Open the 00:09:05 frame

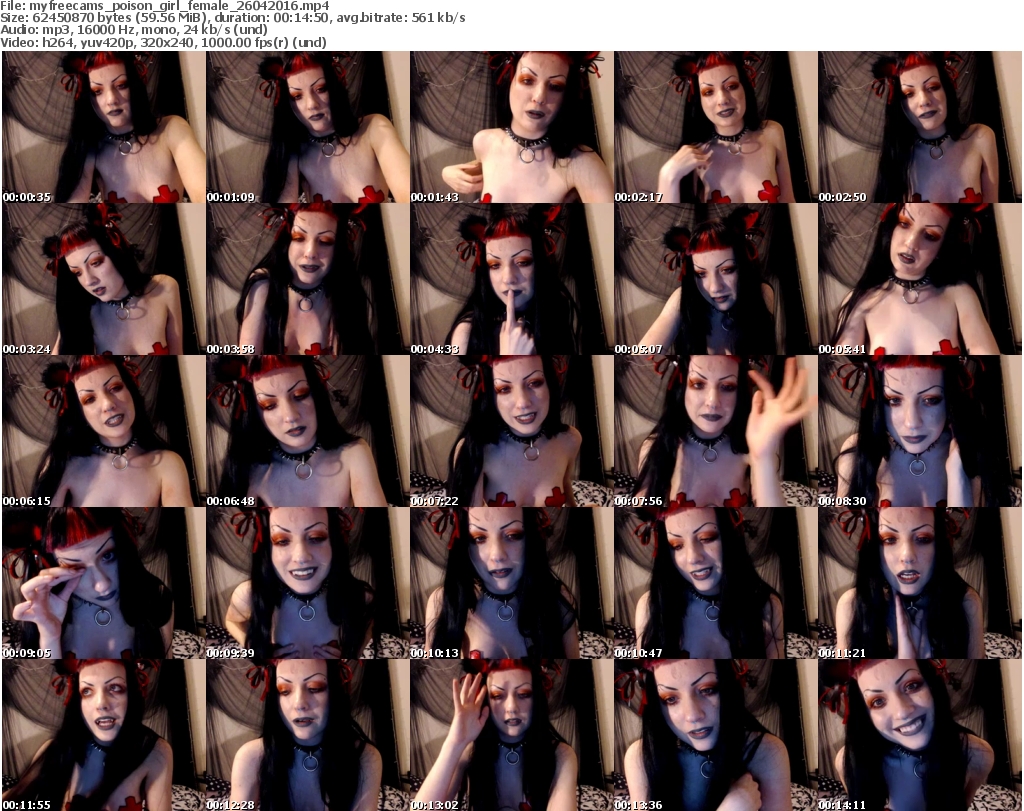(104, 583)
